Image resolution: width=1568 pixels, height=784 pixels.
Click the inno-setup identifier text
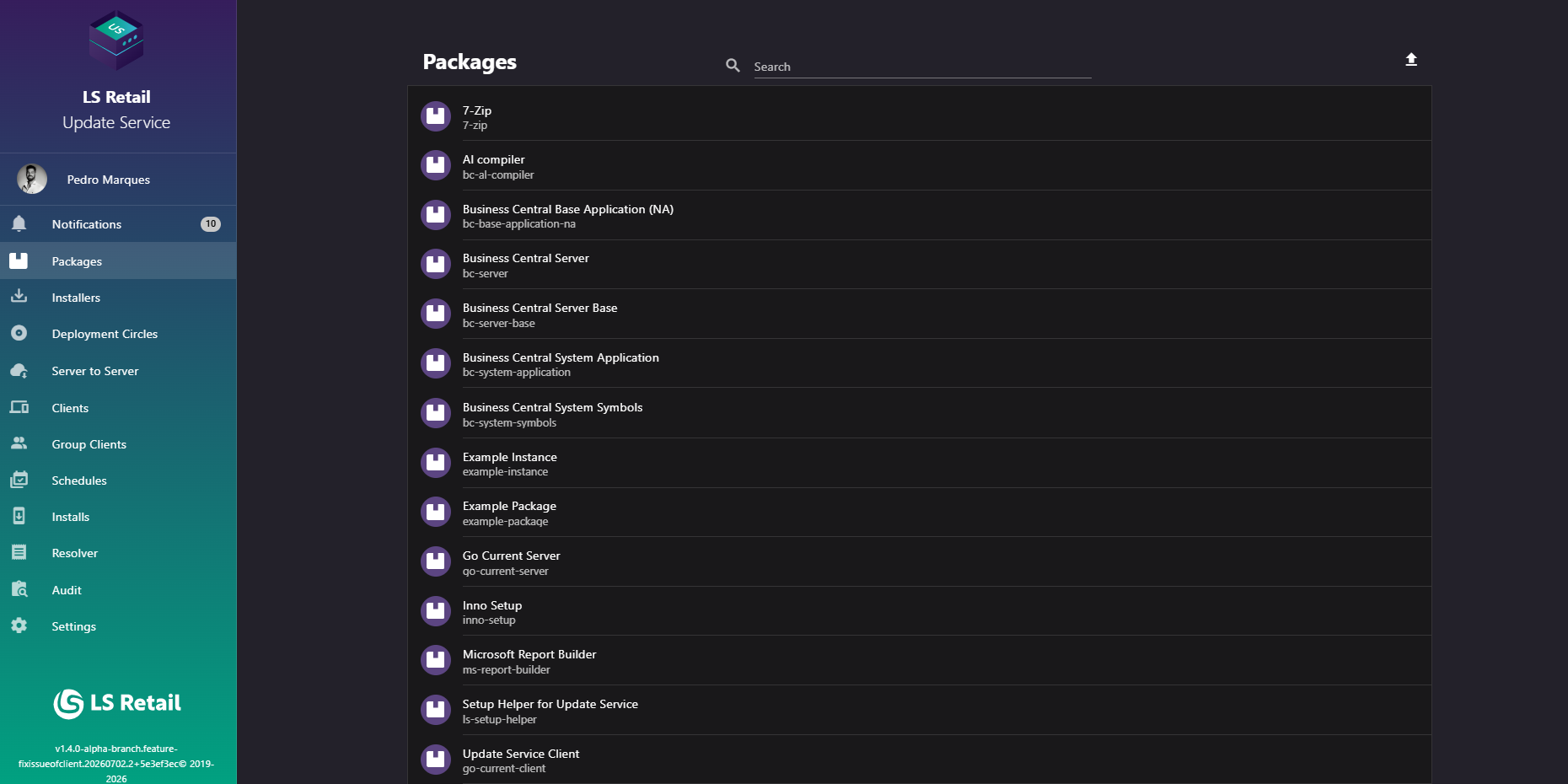pos(489,620)
